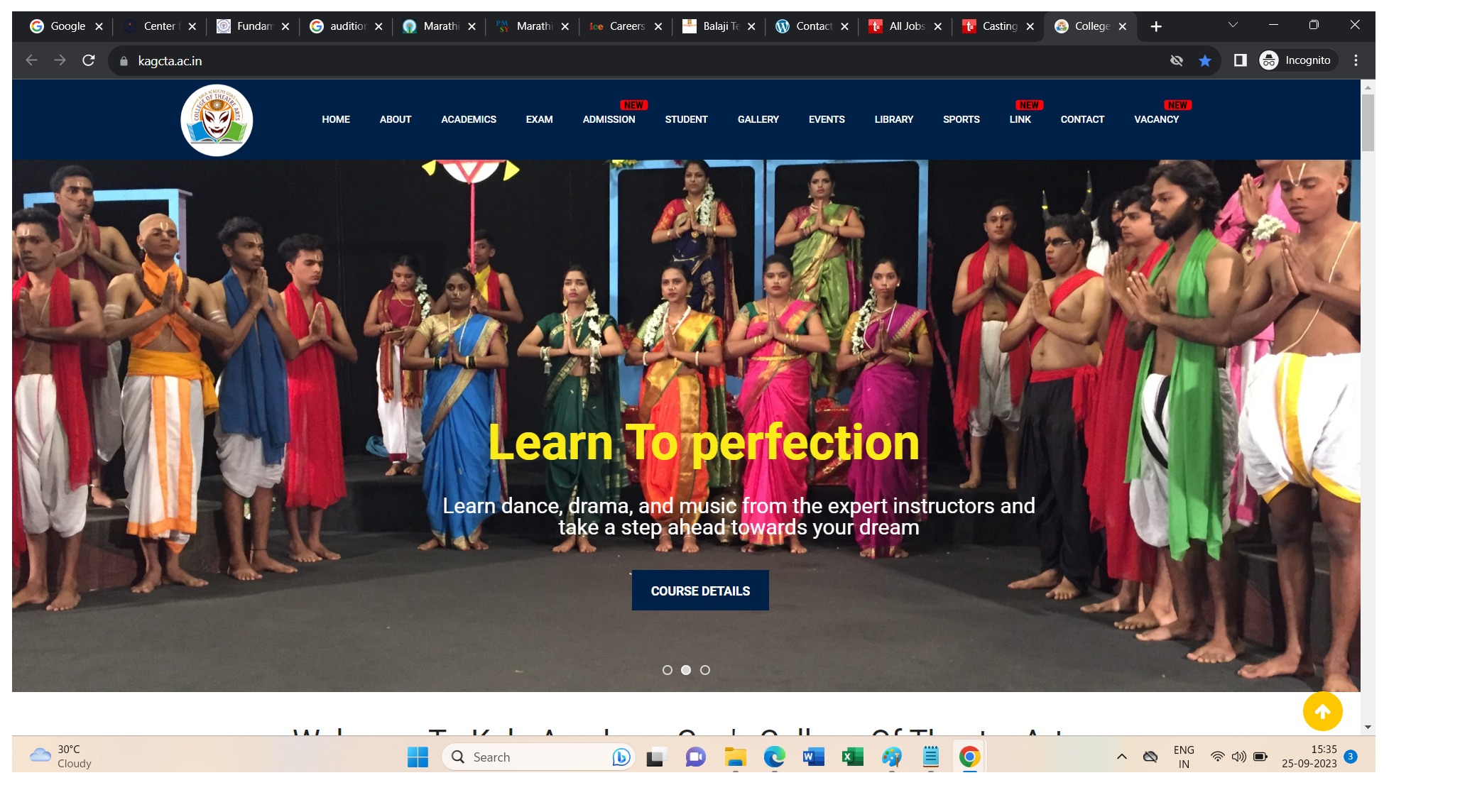
Task: Open the browser side panel icon
Action: pos(1240,61)
